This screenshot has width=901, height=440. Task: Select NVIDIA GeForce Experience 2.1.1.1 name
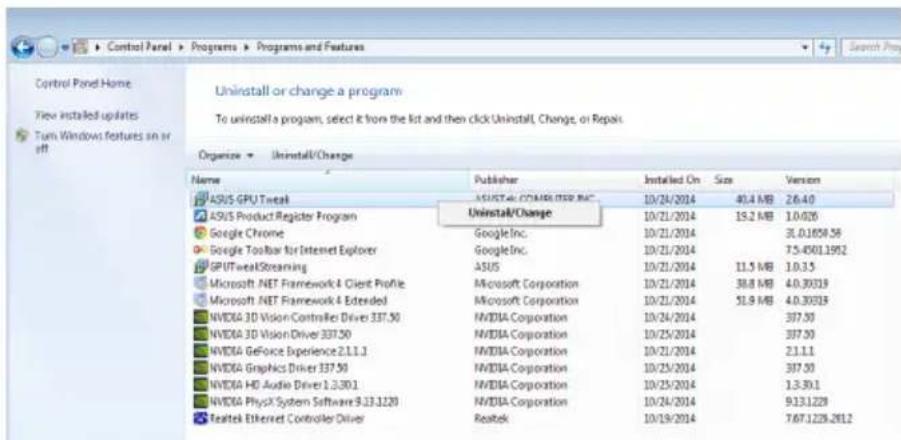[x=288, y=351]
